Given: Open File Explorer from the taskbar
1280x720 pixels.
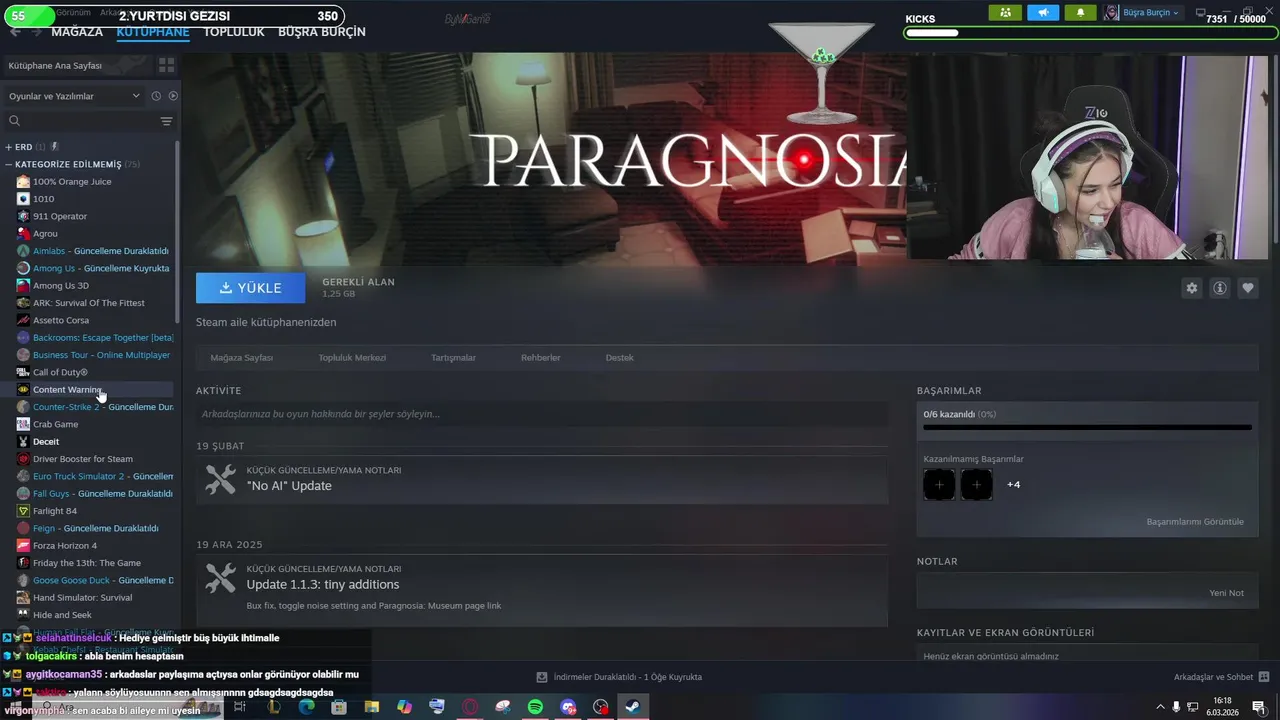Looking at the screenshot, I should pos(372,707).
